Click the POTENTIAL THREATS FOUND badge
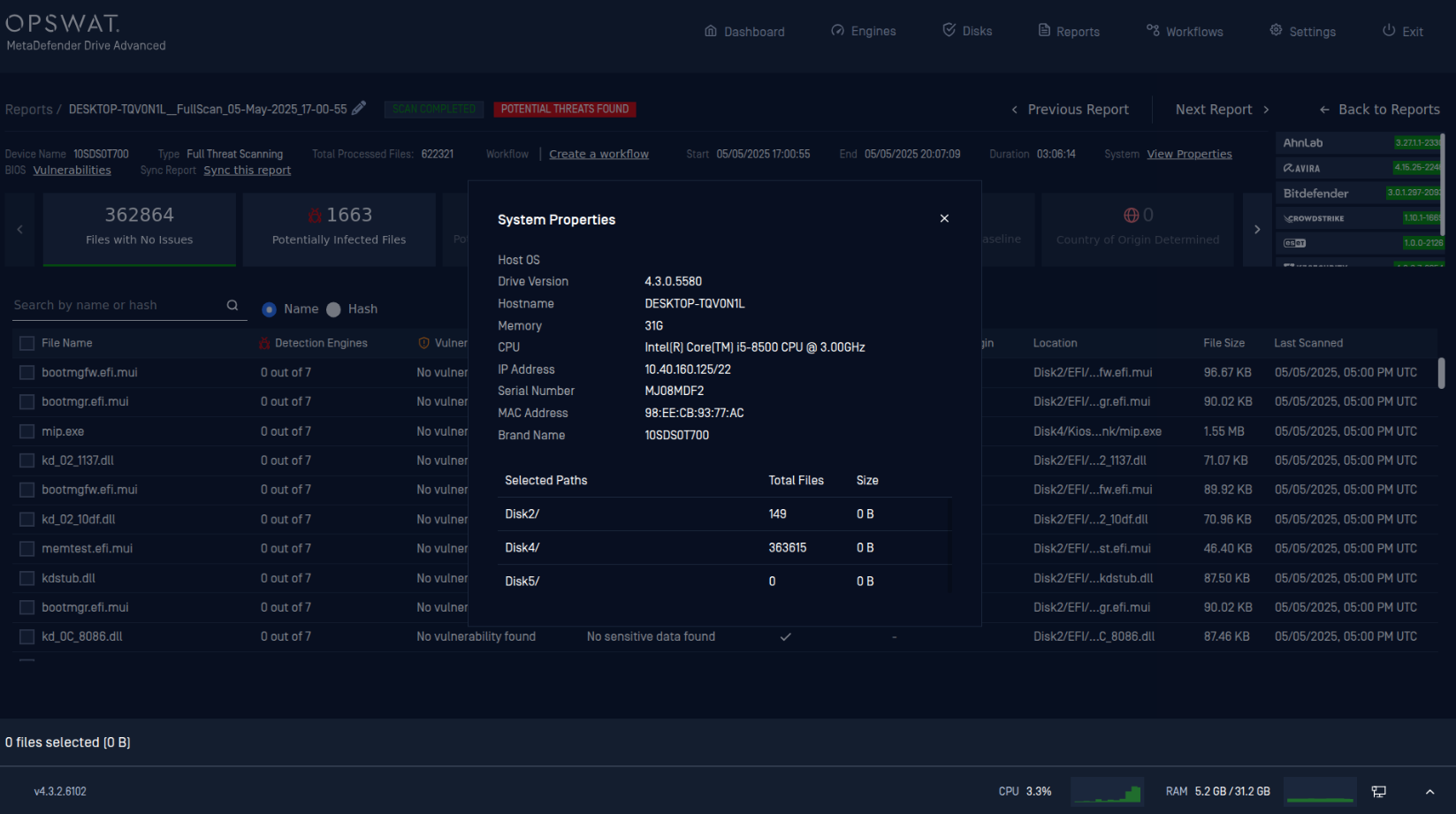The width and height of the screenshot is (1456, 814). click(x=565, y=109)
